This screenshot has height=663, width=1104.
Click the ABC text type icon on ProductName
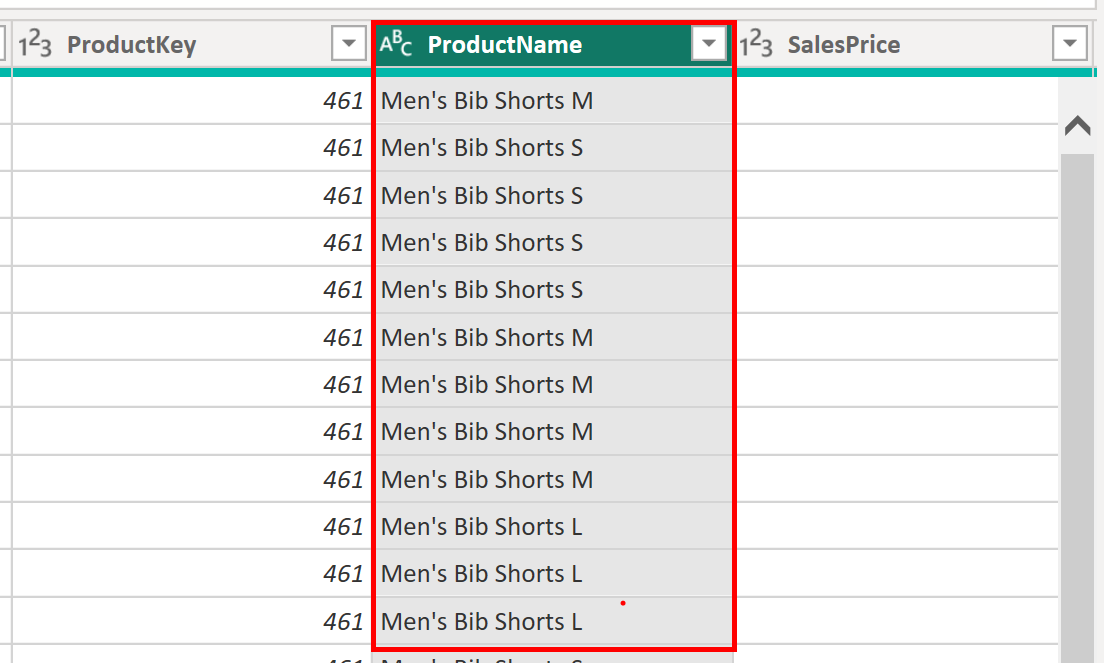coord(396,45)
